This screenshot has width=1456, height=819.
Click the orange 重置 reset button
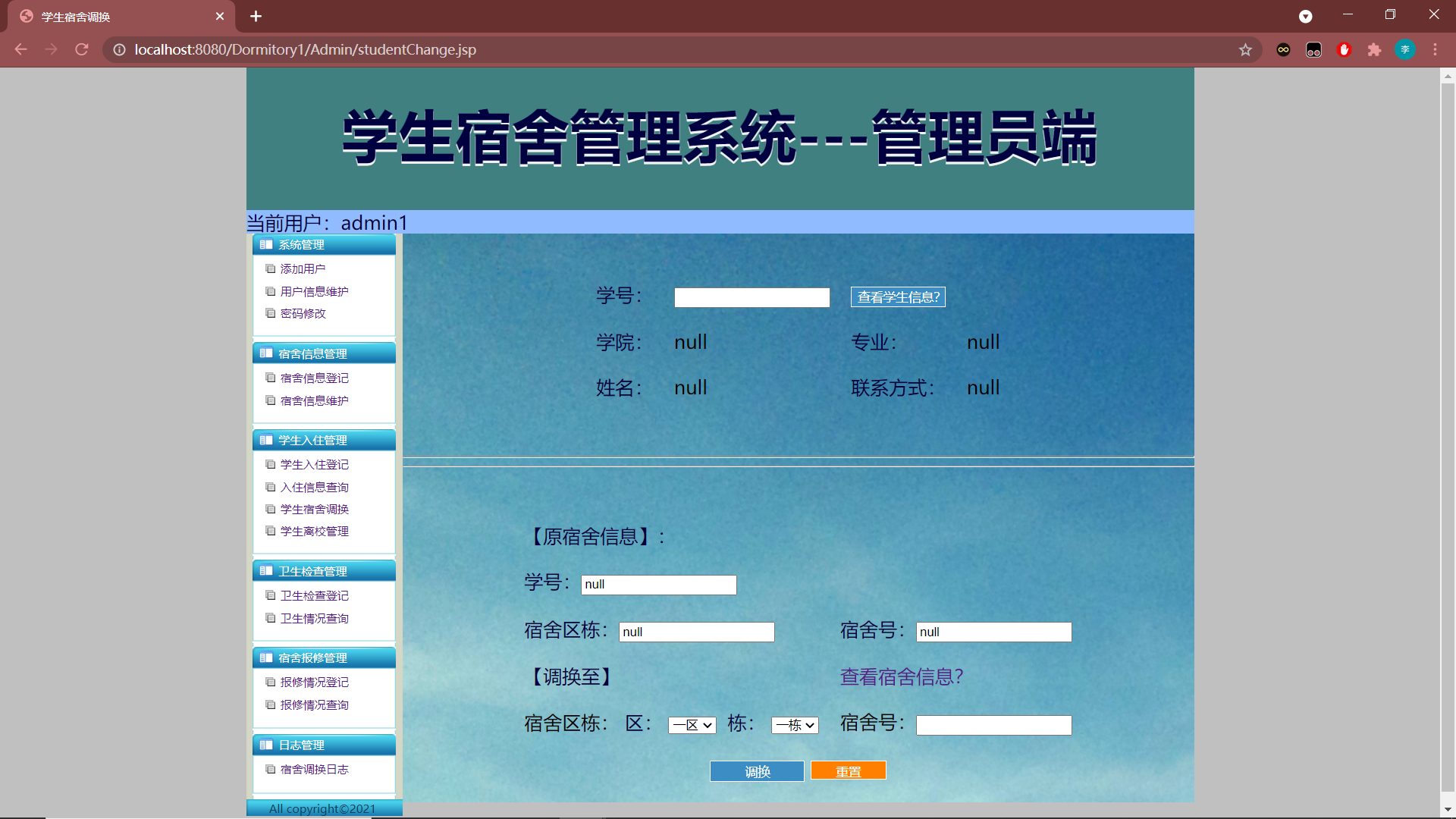pos(848,770)
